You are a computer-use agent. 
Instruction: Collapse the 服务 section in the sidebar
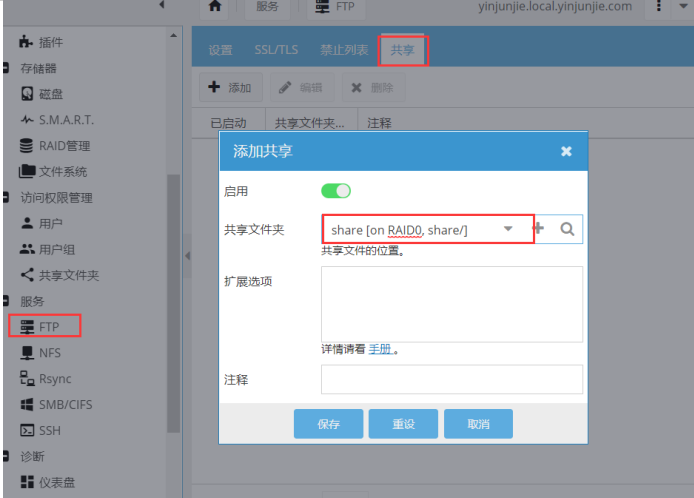click(6, 301)
